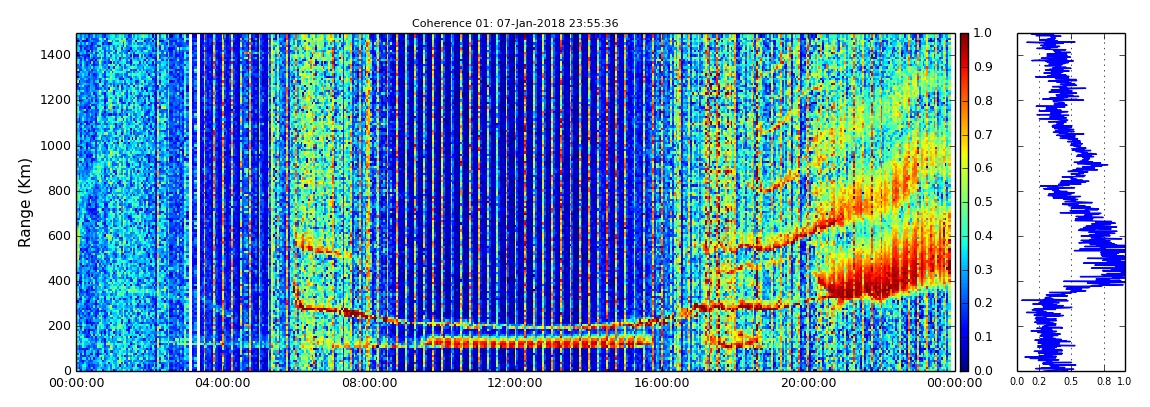This screenshot has width=1150, height=407.
Task: Click the 0.8 label under the profile plot
Action: (1105, 382)
